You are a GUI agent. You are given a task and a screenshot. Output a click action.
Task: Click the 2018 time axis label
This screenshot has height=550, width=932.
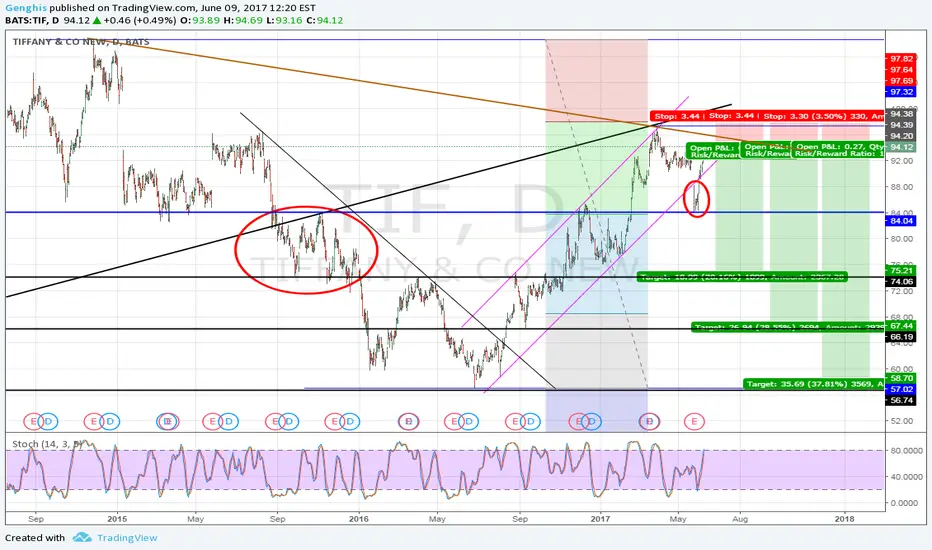pyautogui.click(x=844, y=519)
